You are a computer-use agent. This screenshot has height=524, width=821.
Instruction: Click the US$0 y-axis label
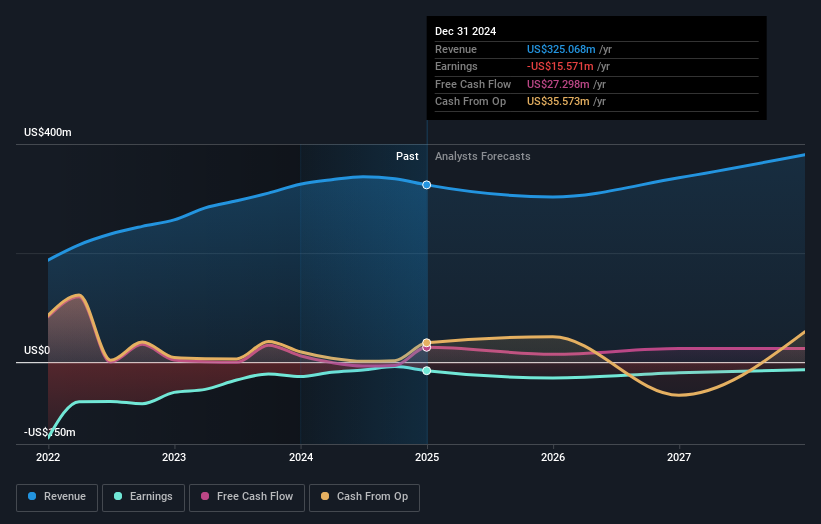(37, 350)
